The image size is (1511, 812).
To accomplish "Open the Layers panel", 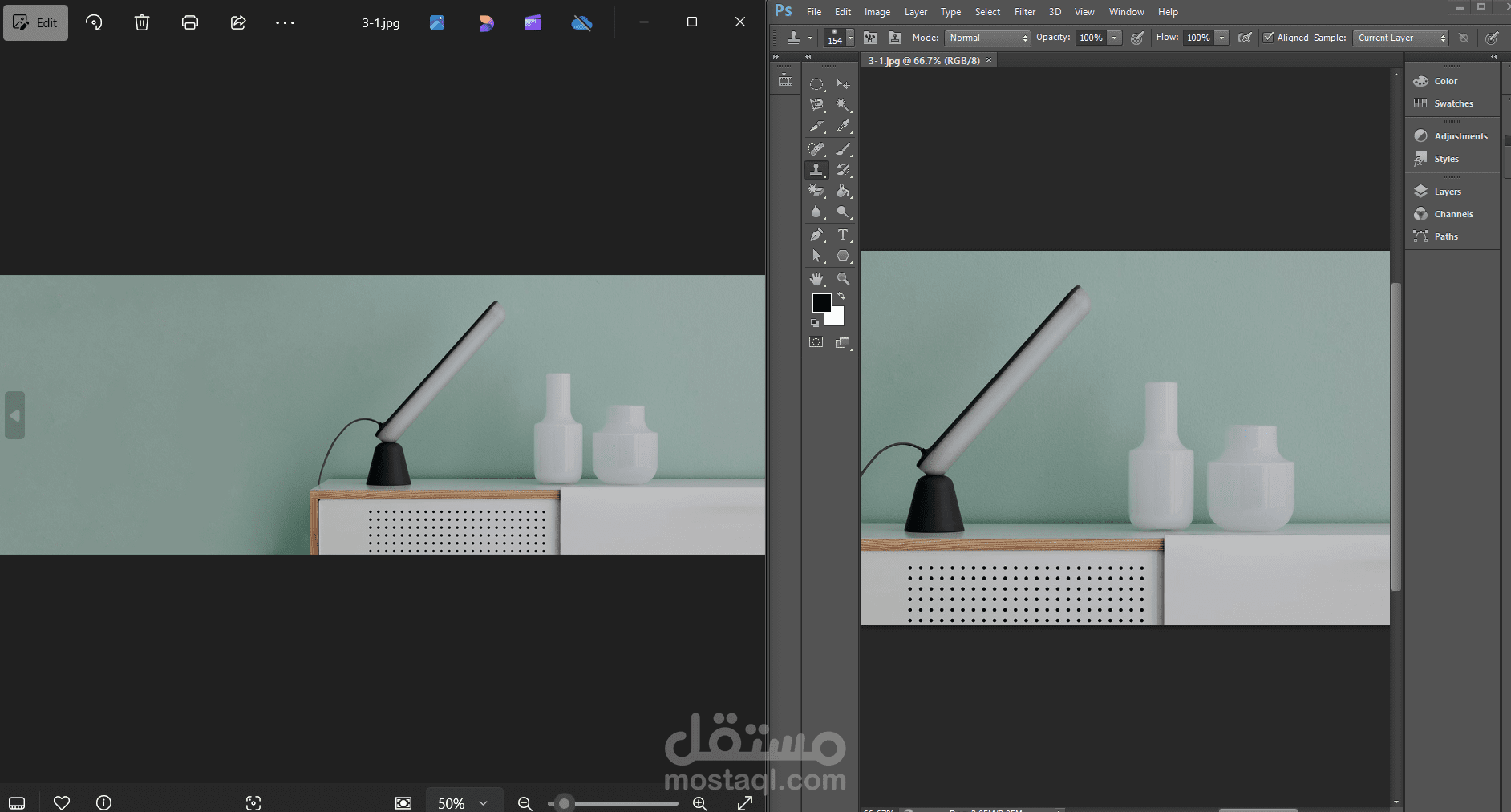I will [1446, 191].
